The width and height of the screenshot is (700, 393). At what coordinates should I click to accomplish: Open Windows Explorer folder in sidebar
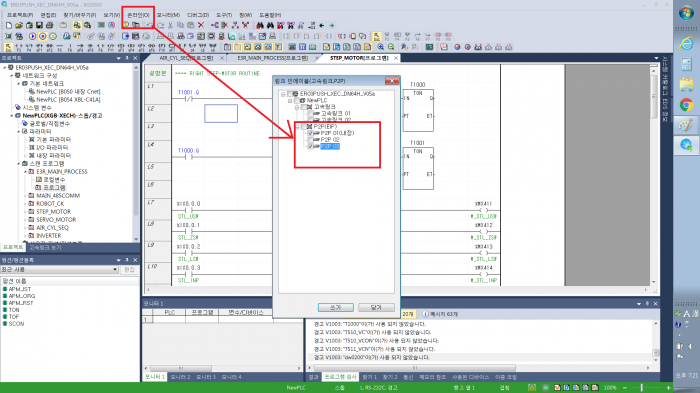coord(686,84)
